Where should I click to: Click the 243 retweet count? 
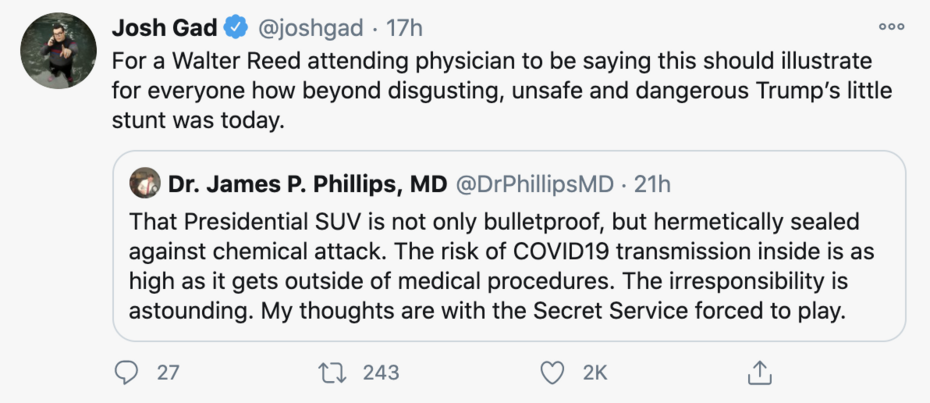pos(381,372)
